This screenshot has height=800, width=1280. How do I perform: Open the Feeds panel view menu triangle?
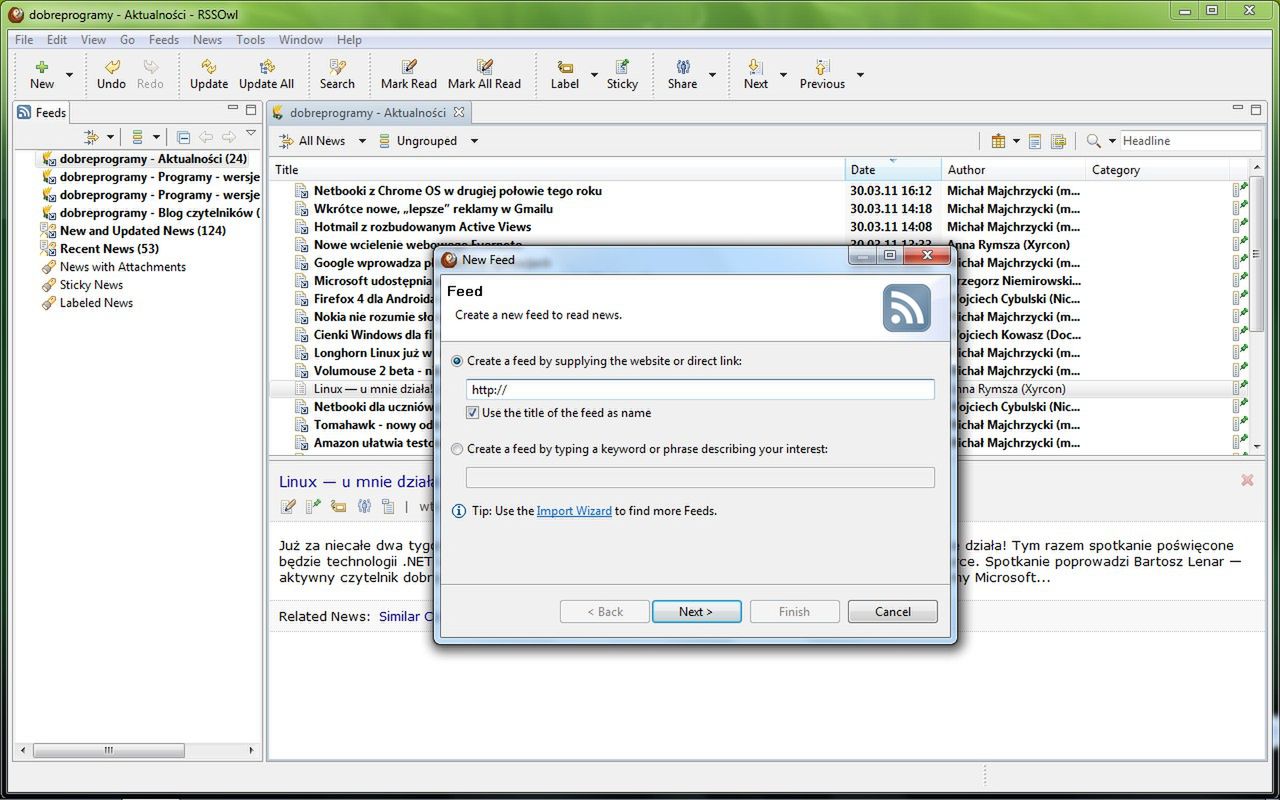pos(251,133)
